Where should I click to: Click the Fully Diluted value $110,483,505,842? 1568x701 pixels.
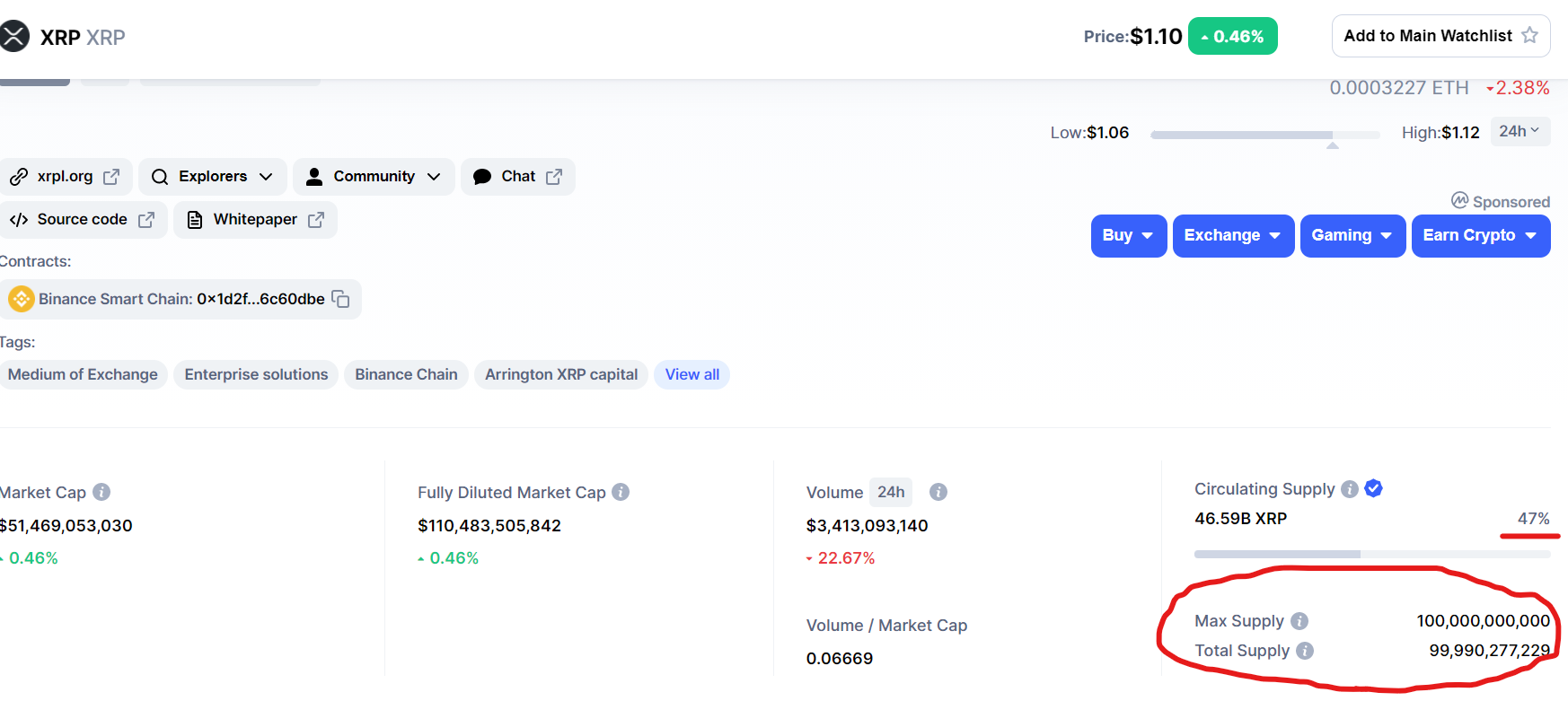489,526
